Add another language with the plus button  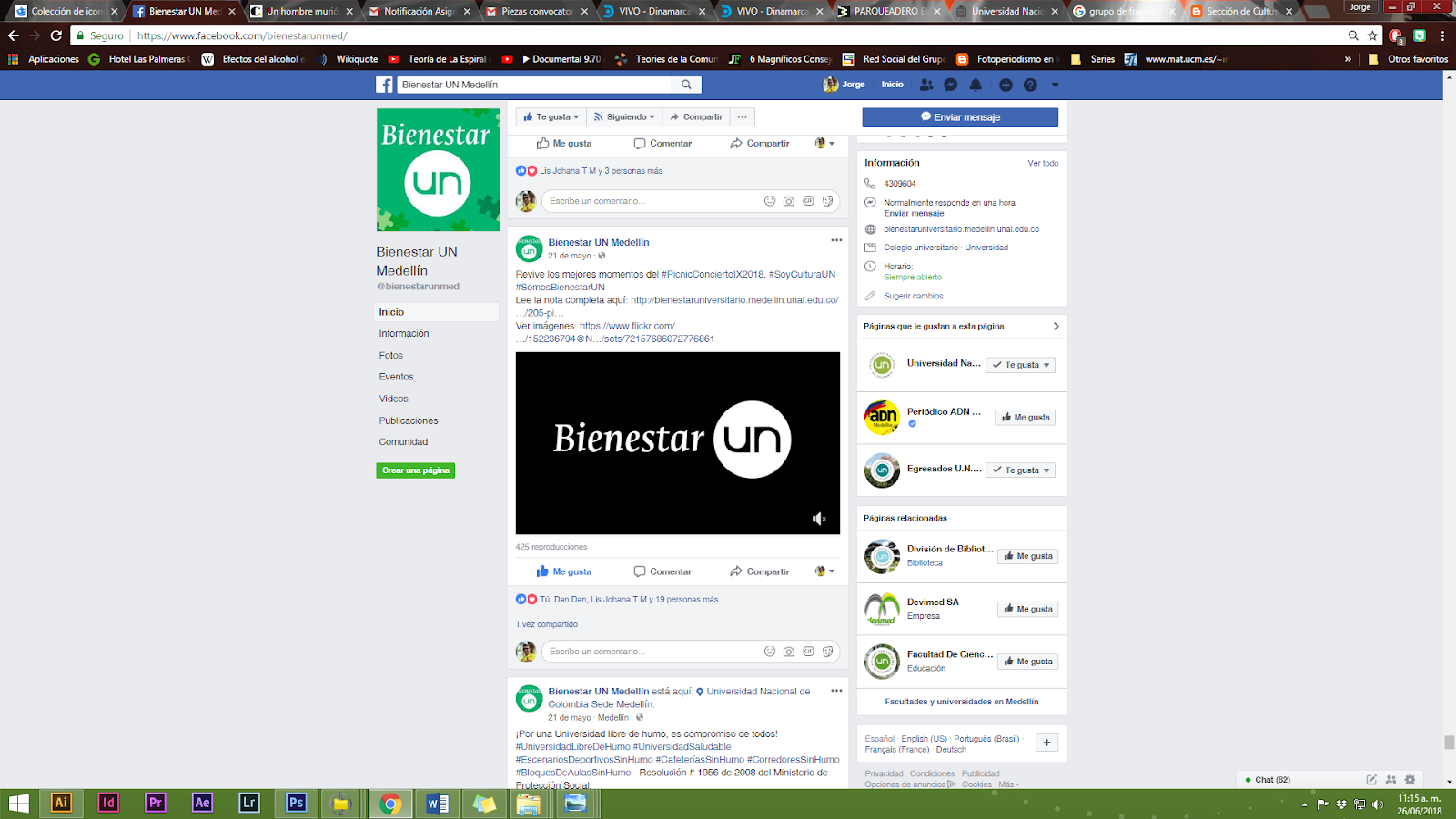(x=1047, y=743)
